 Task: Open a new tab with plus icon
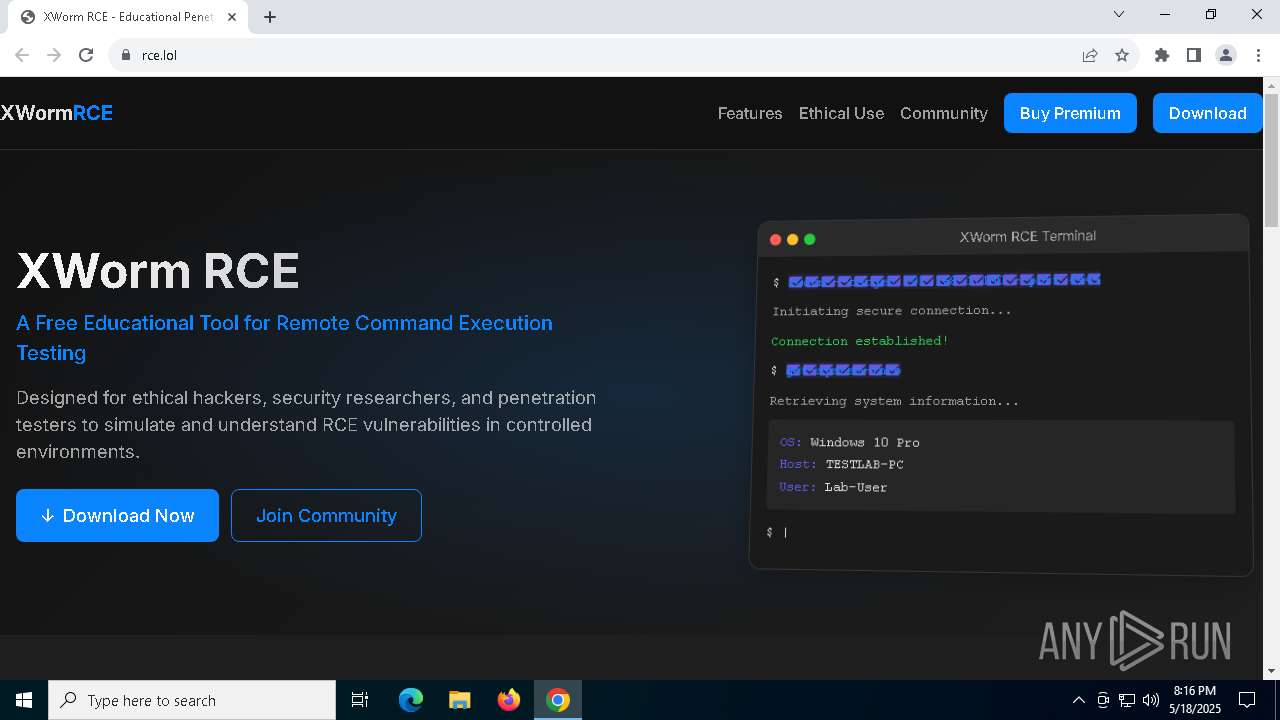(x=270, y=17)
